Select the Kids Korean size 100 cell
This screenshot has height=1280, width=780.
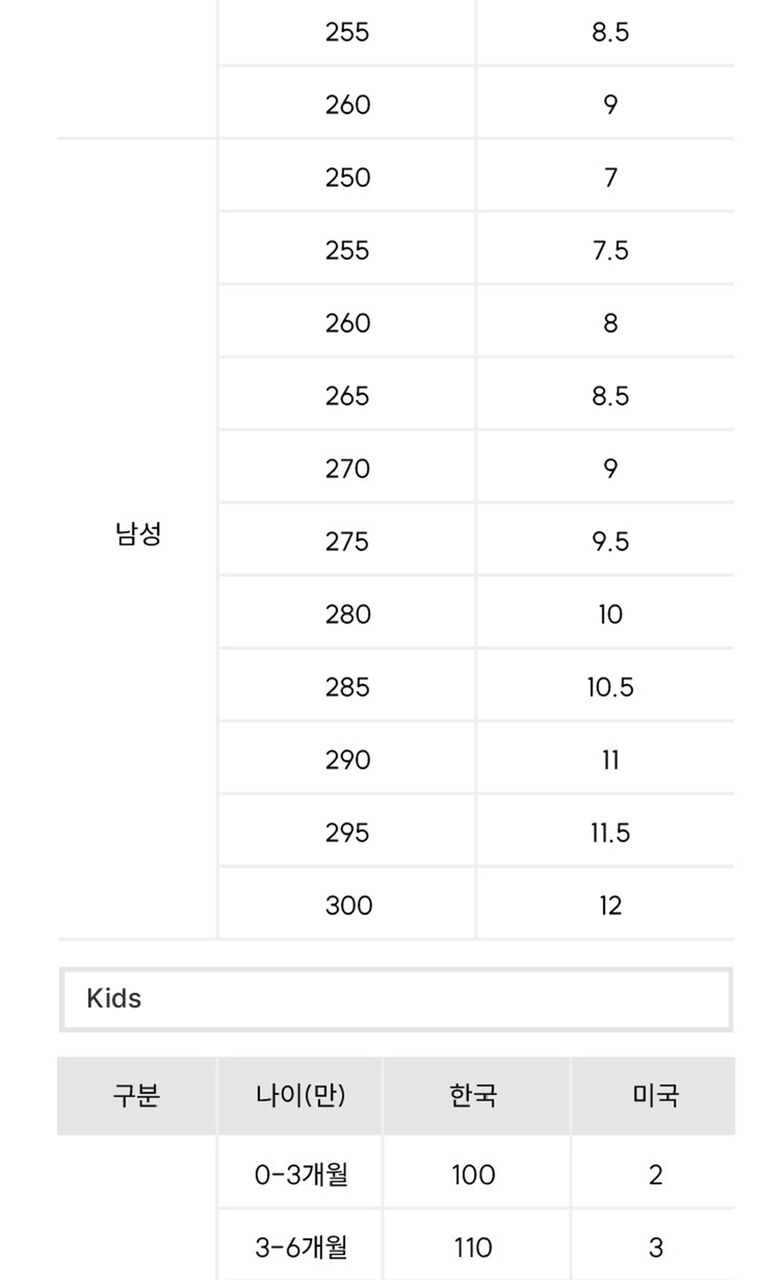tap(473, 1174)
